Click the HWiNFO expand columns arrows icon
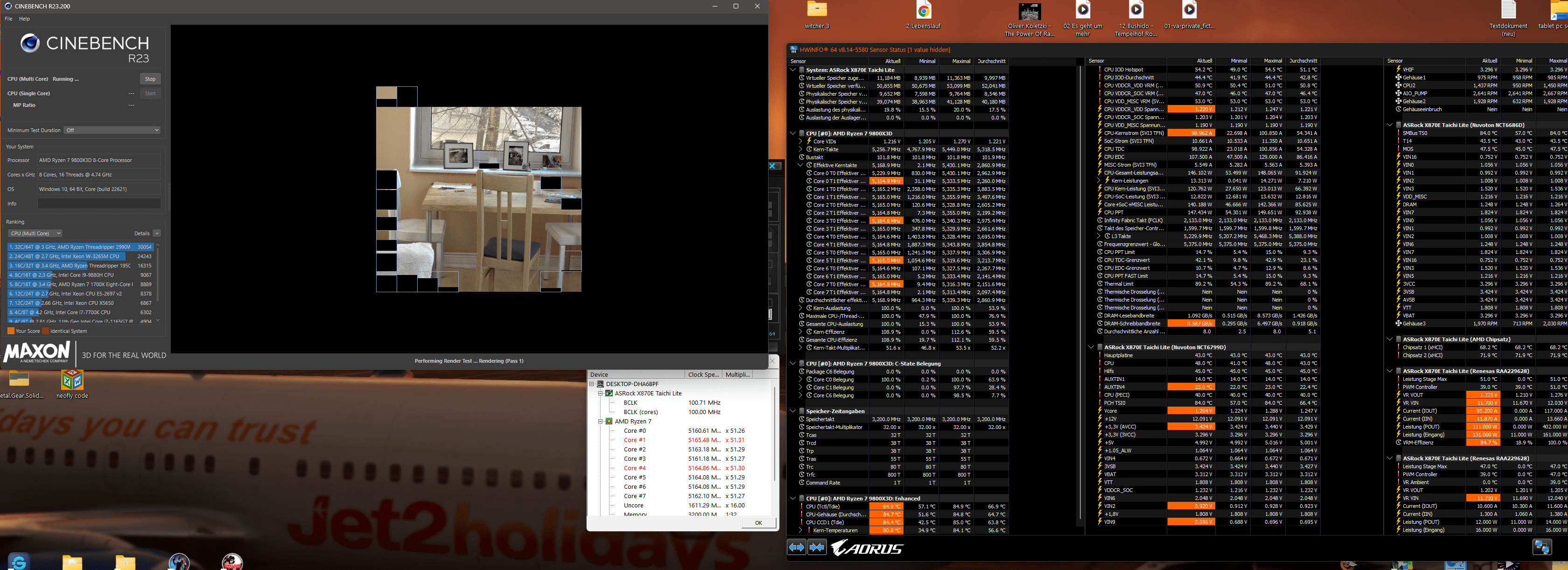 [796, 548]
